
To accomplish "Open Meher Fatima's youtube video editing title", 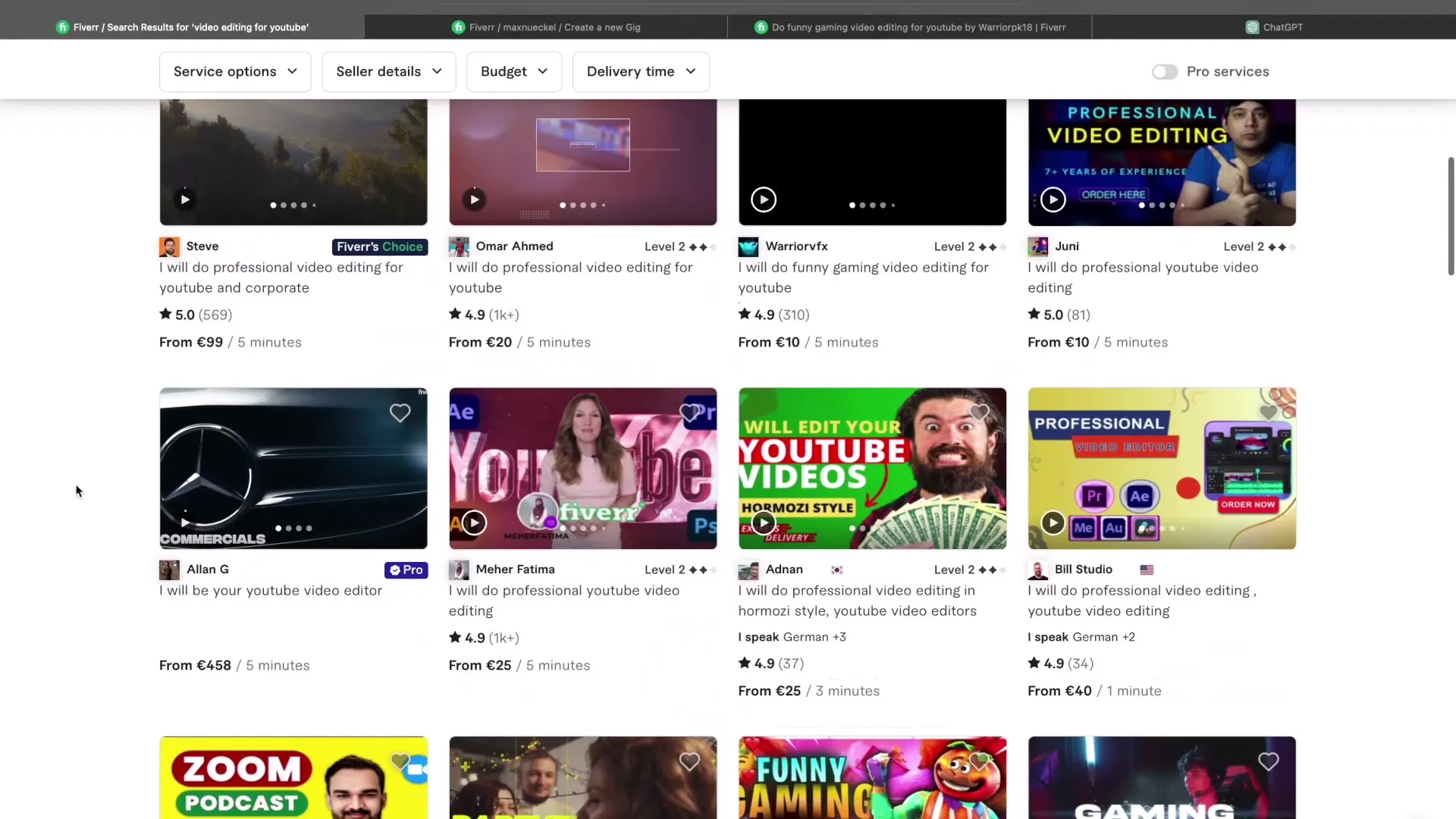I will pos(564,601).
